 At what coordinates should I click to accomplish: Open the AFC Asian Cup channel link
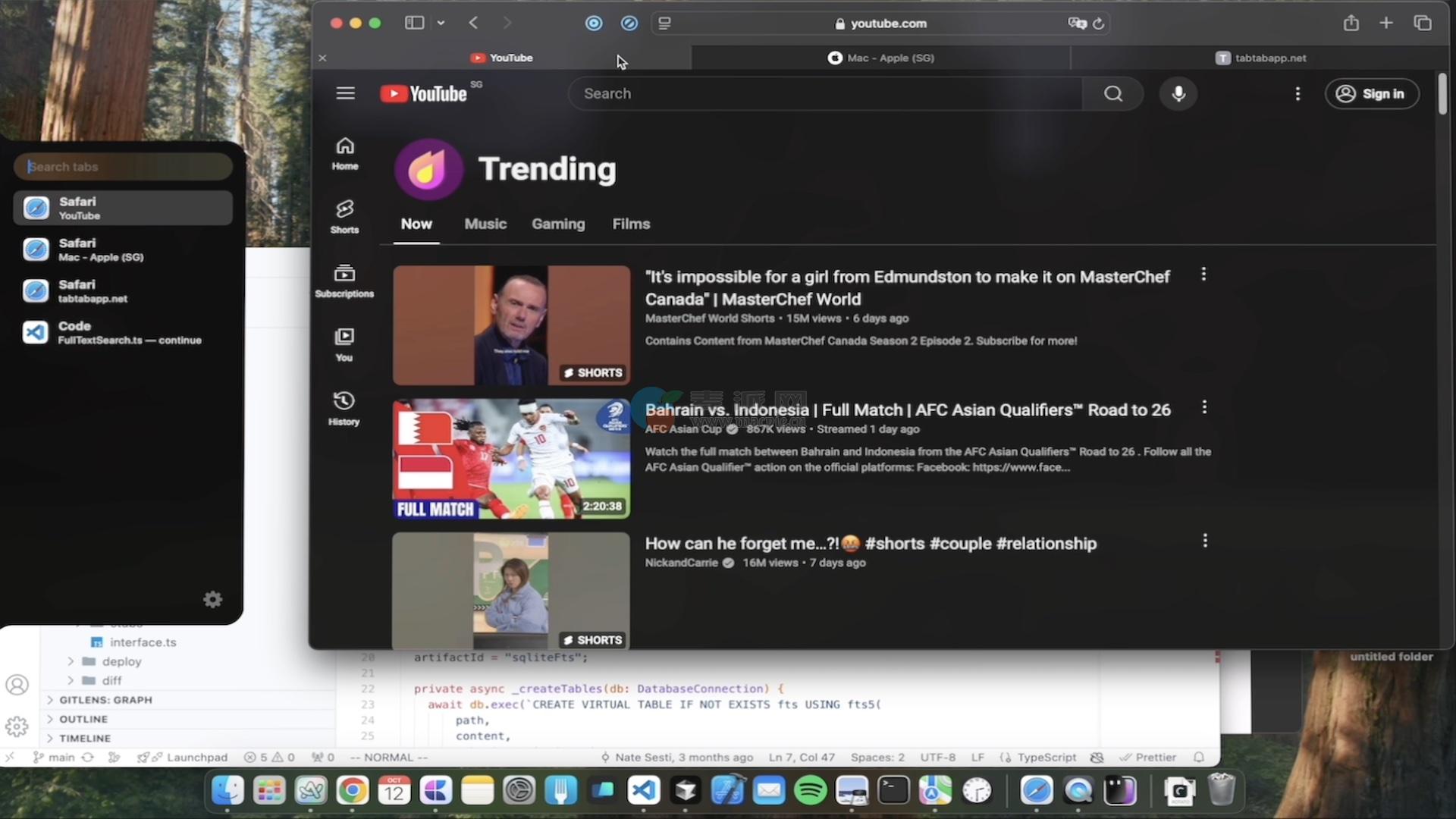[683, 429]
